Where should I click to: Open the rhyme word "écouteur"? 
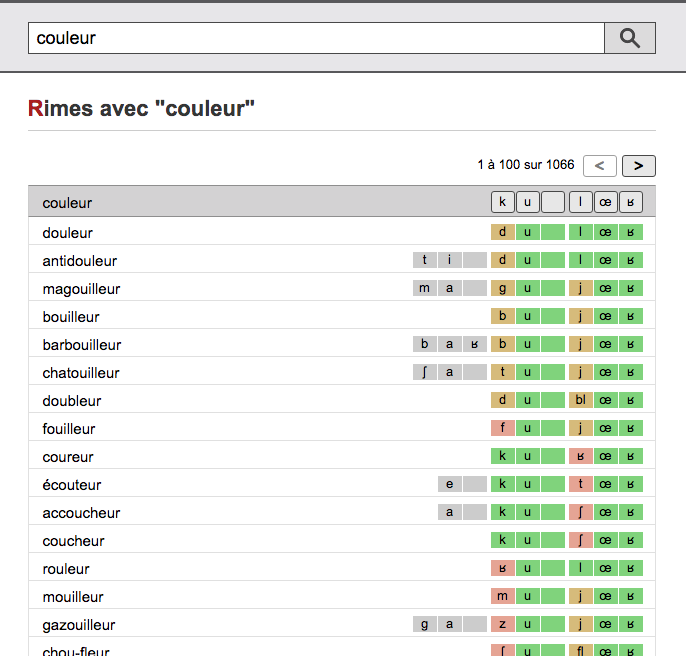point(72,485)
